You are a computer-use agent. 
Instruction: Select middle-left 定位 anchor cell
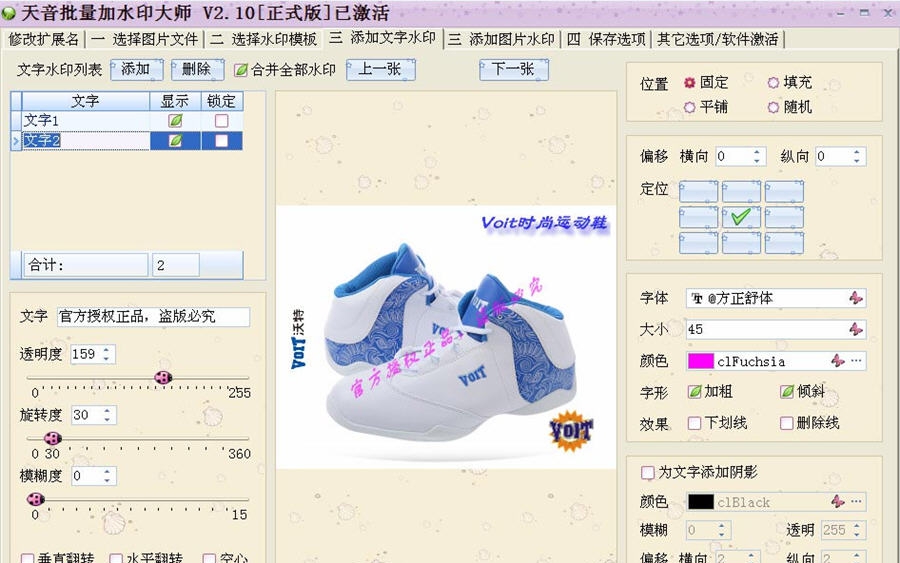point(698,217)
